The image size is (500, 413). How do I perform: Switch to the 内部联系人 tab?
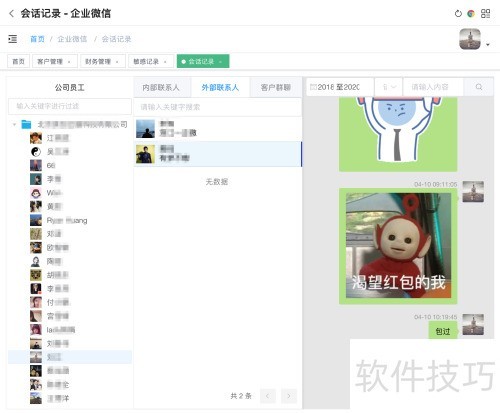(161, 87)
